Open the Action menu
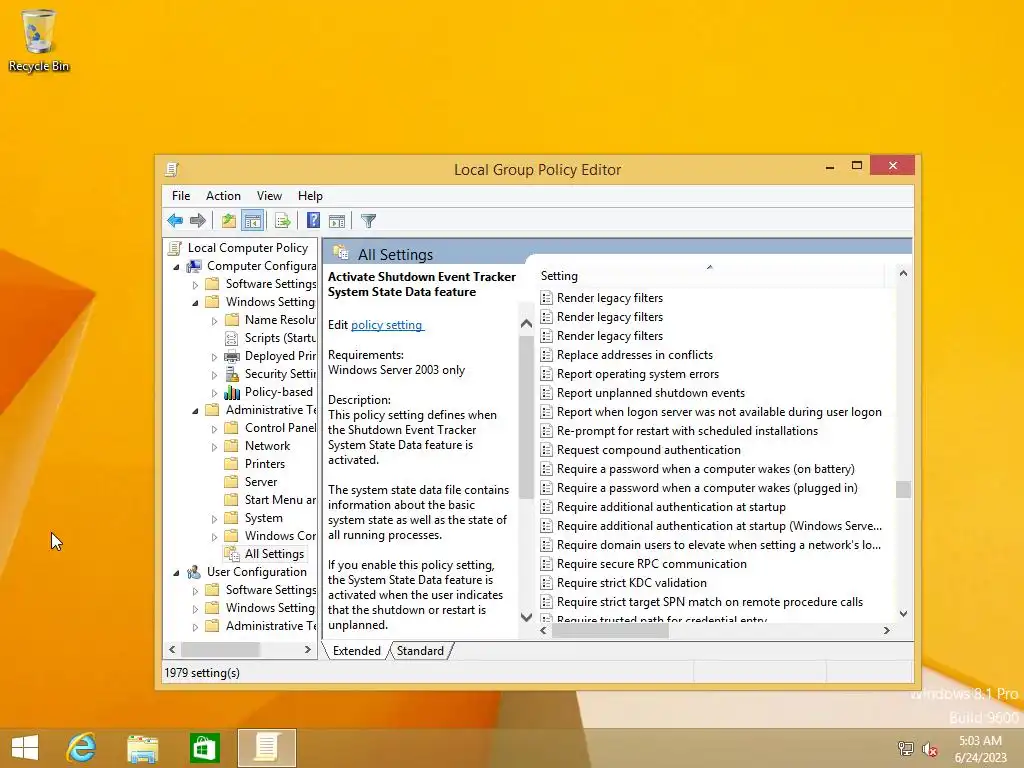This screenshot has height=768, width=1024. (x=223, y=196)
